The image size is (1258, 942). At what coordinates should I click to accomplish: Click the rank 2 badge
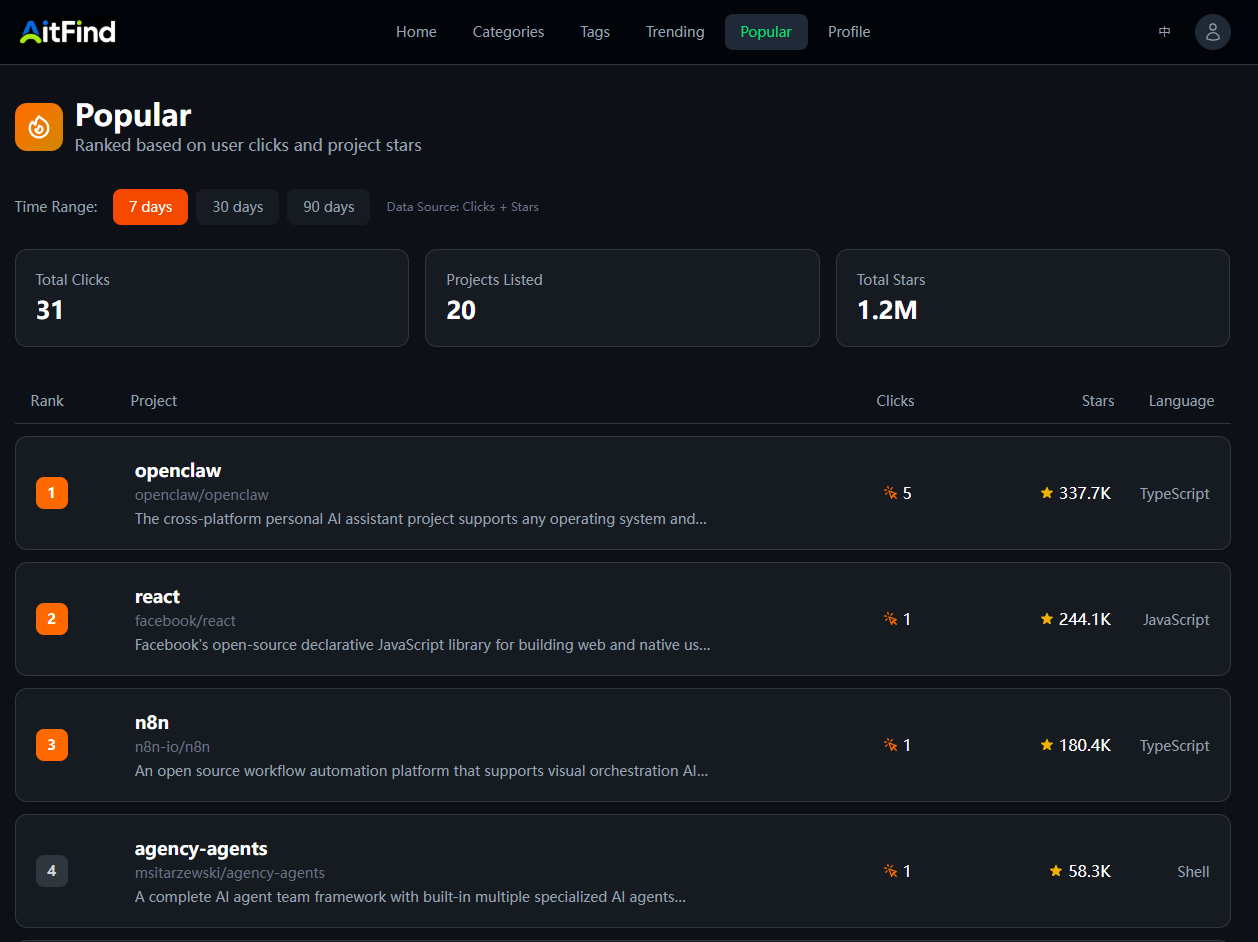coord(52,619)
